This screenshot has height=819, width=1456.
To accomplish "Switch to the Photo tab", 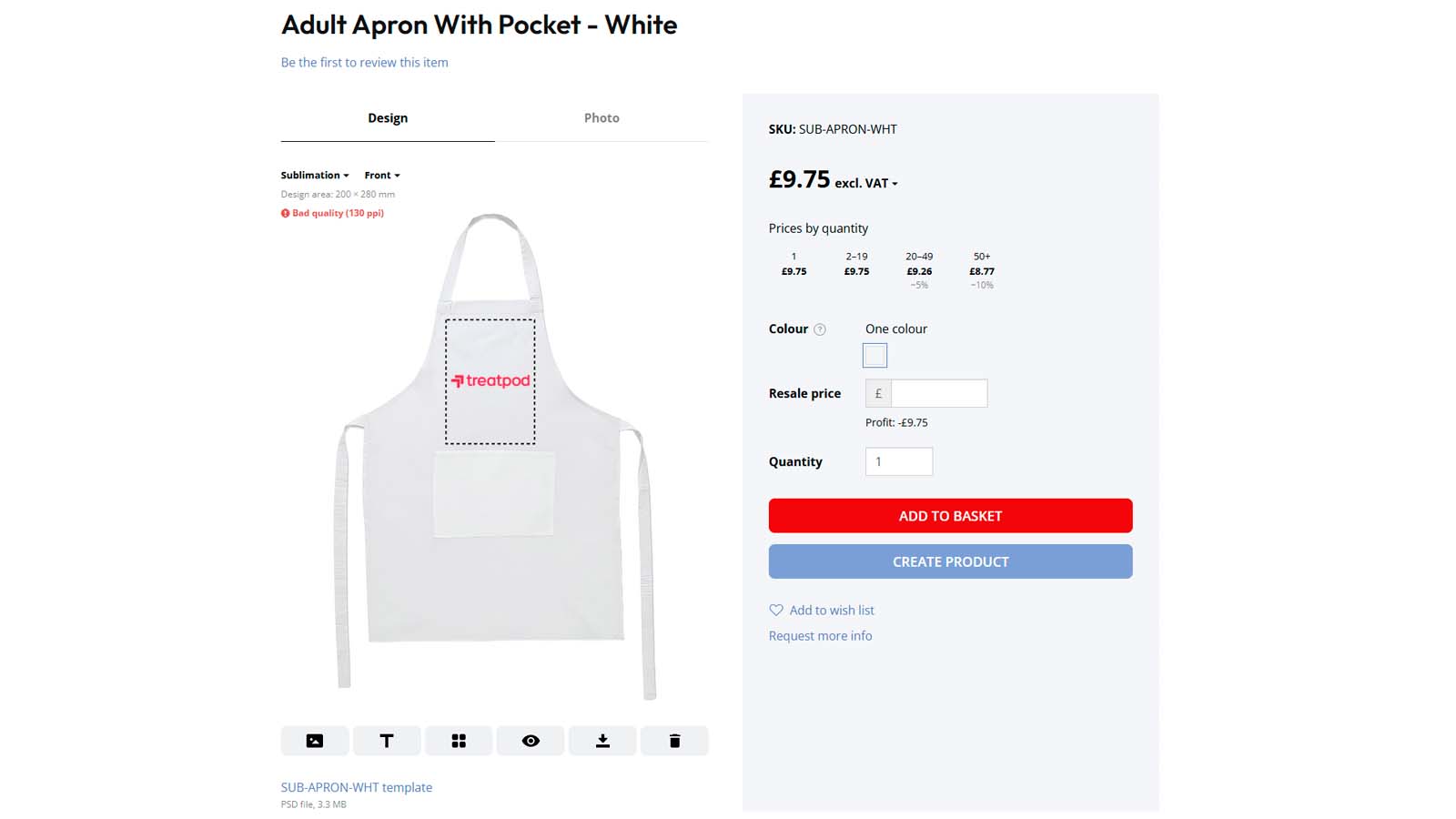I will point(602,118).
